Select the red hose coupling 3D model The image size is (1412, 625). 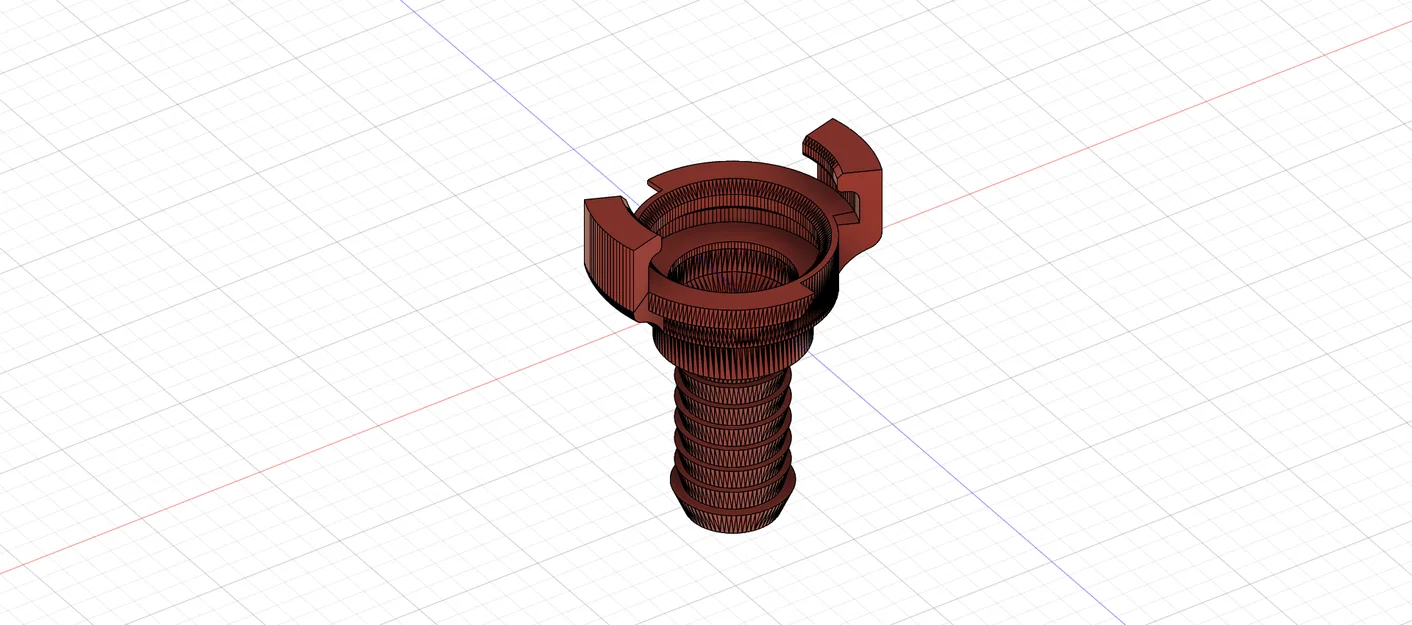pos(733,325)
